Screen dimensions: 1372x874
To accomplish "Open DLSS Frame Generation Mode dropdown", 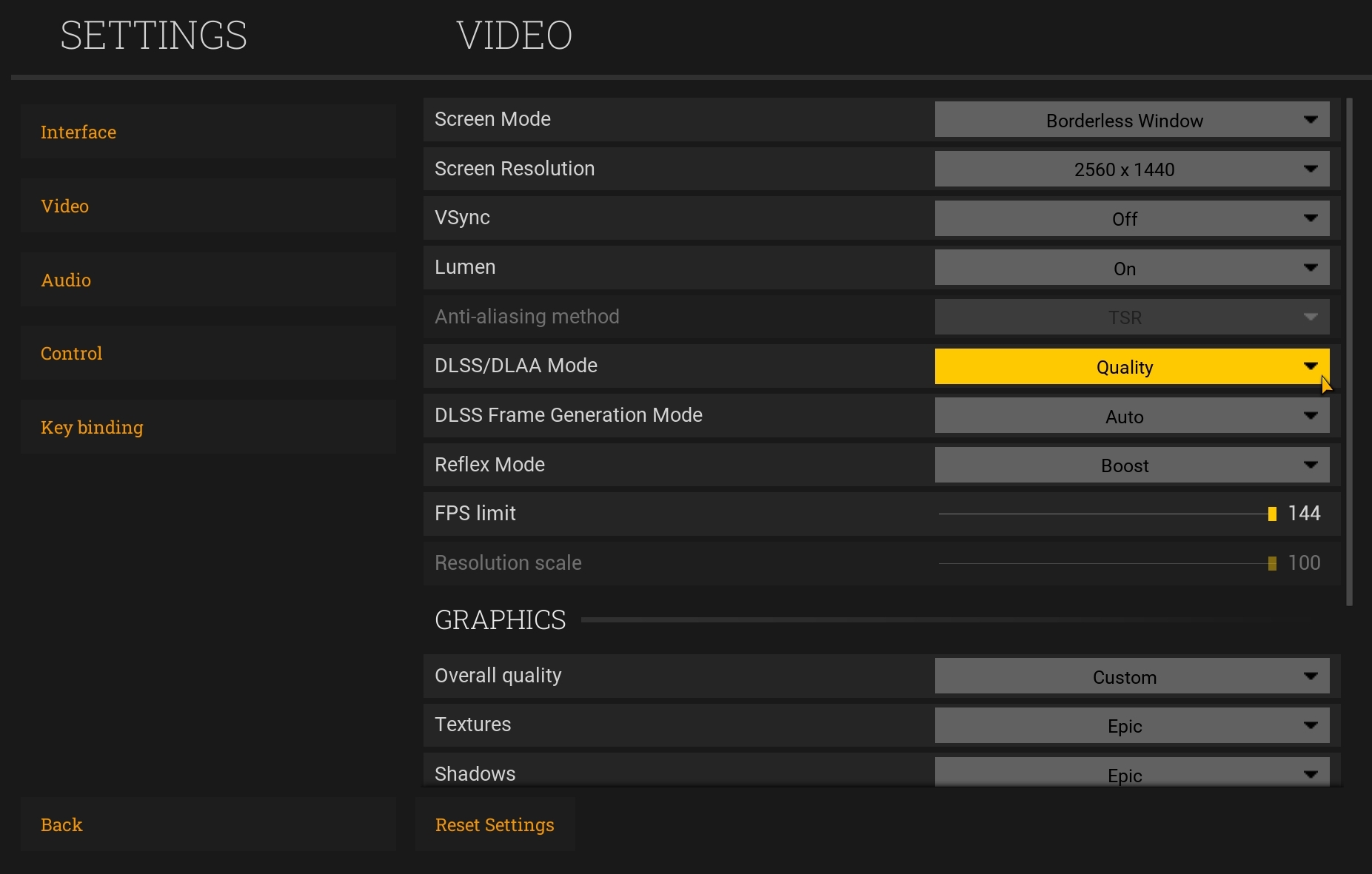I will point(1131,416).
